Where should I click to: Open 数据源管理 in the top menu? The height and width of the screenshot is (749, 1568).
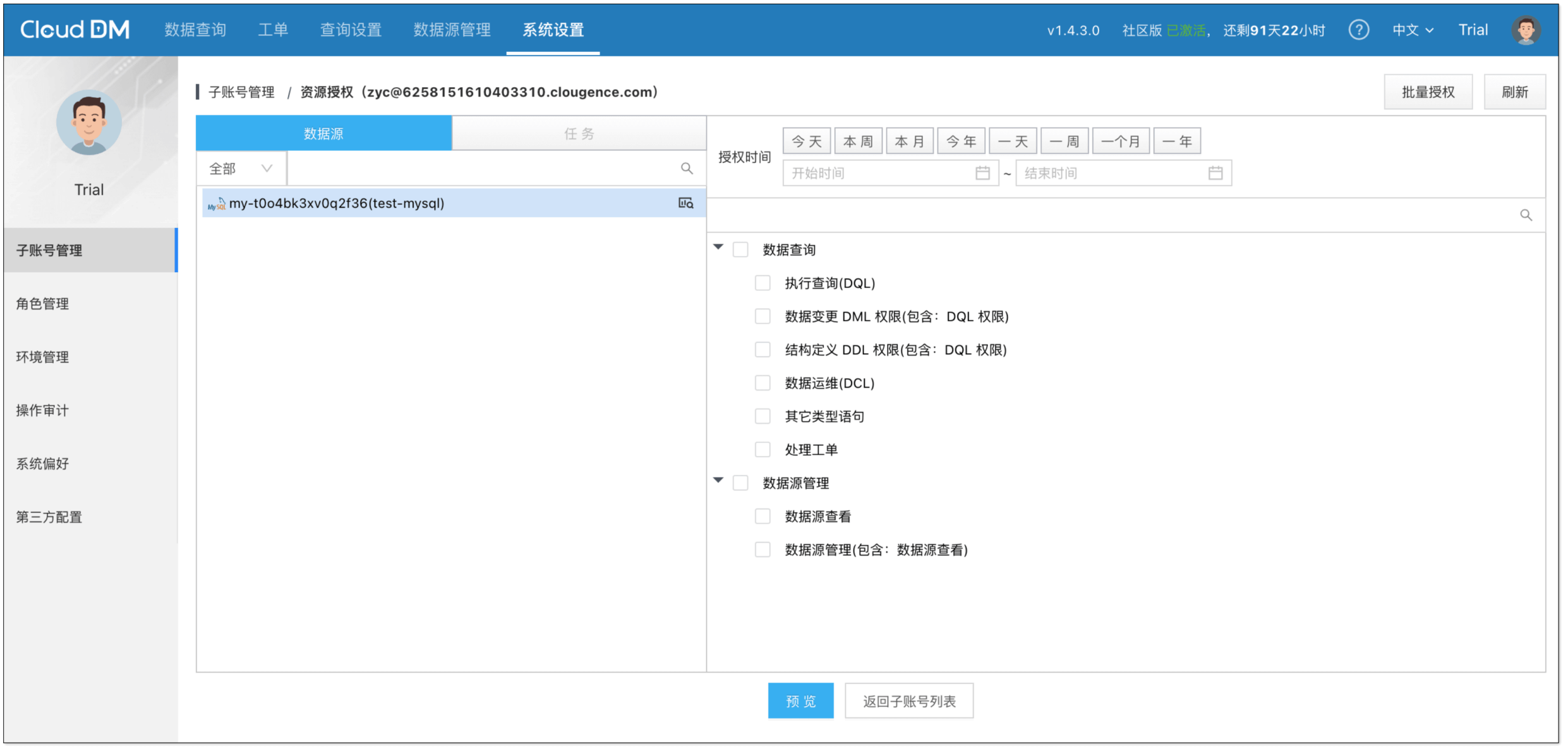point(452,30)
